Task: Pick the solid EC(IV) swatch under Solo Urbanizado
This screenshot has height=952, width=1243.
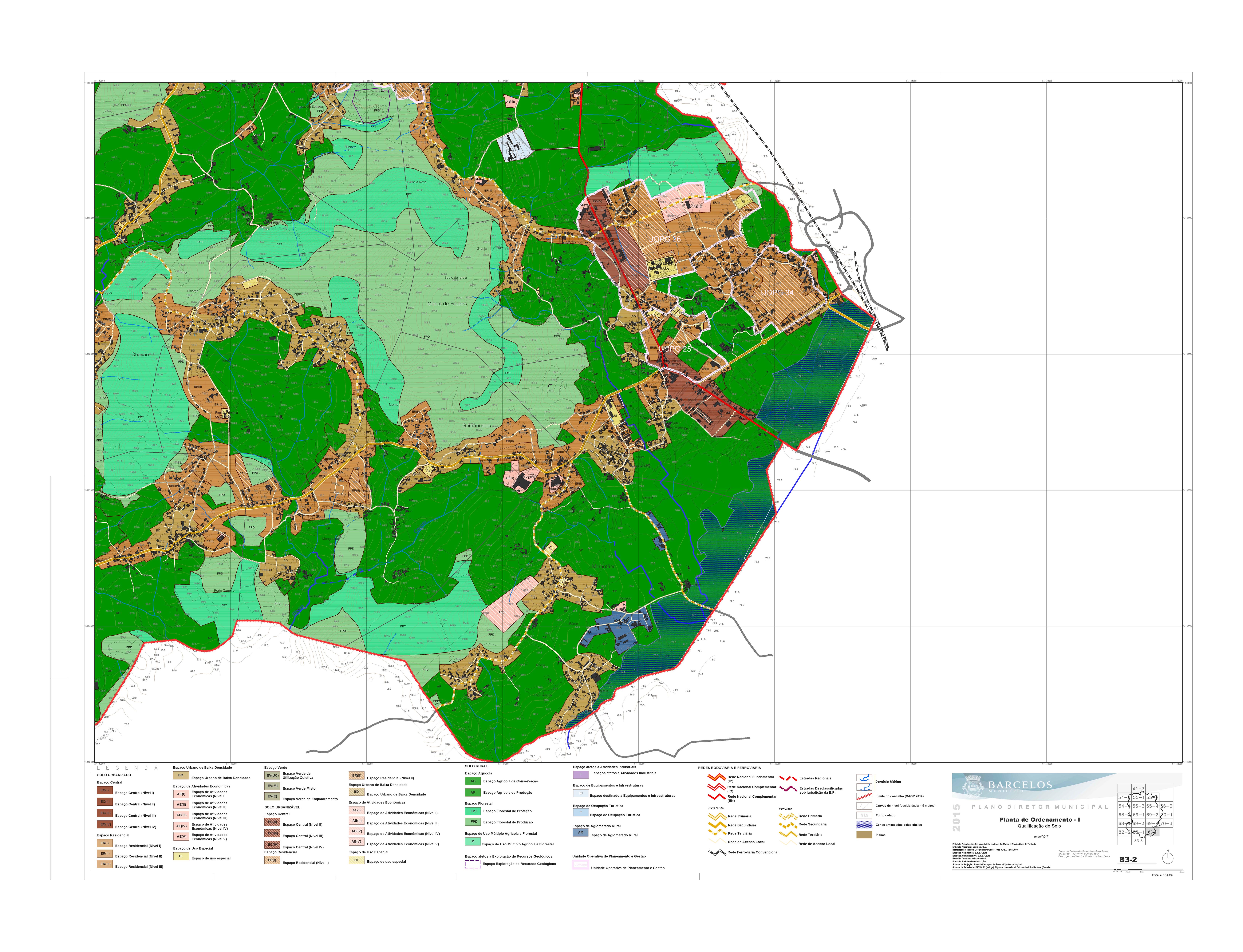Action: [105, 824]
